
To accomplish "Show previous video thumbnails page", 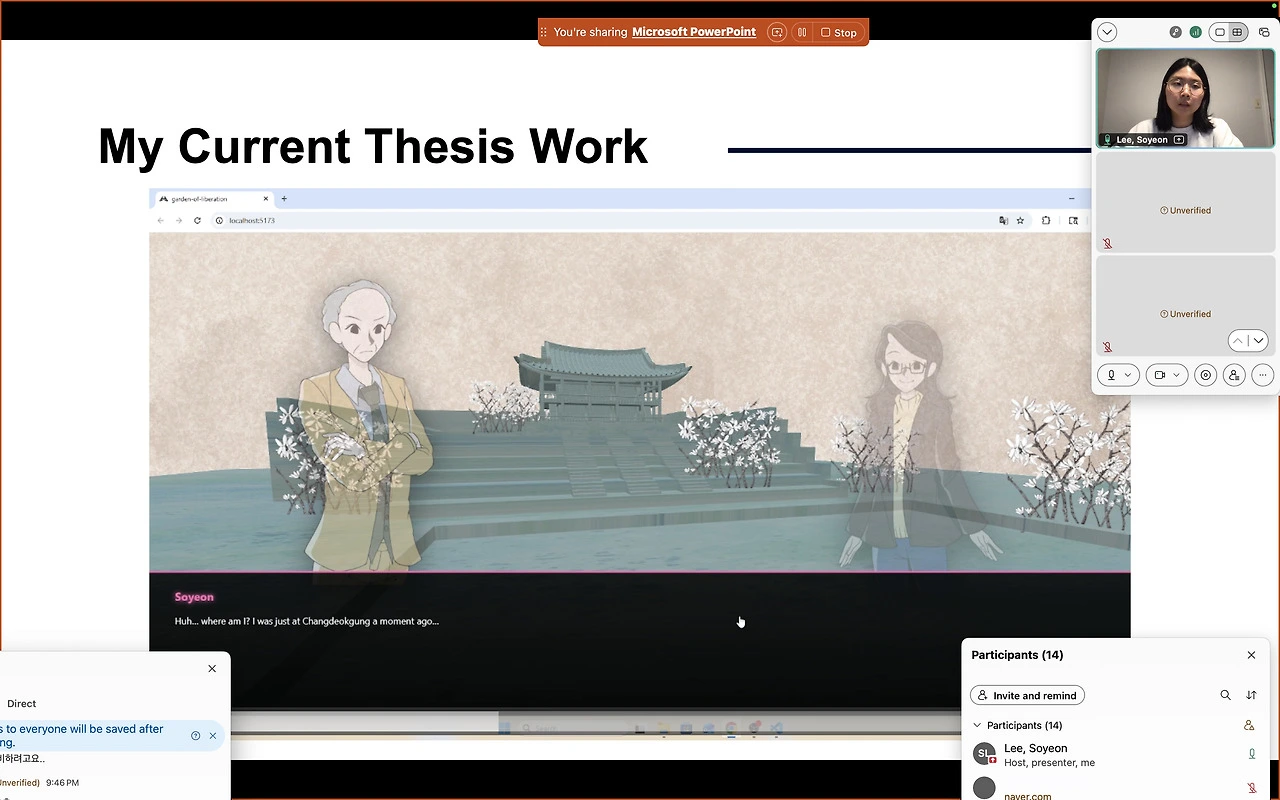I will click(1238, 341).
